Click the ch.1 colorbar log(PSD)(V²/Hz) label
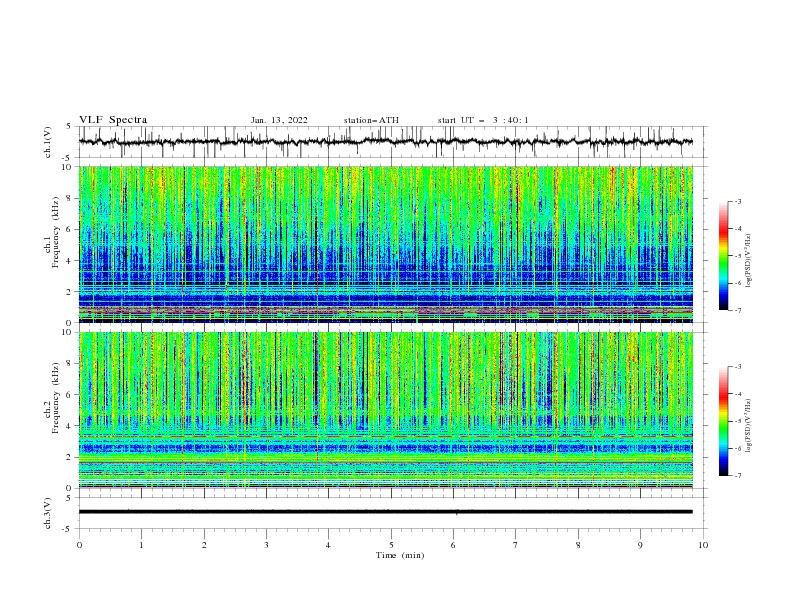Image resolution: width=792 pixels, height=612 pixels. [749, 261]
